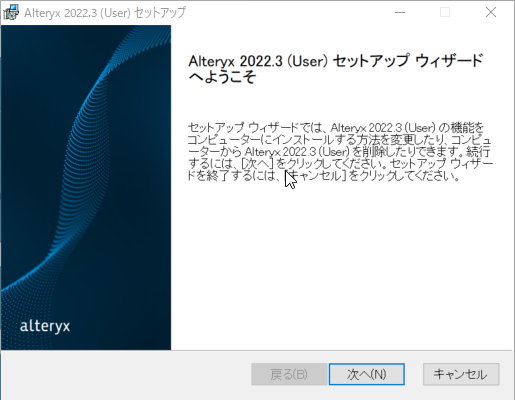Click the へようこそ line of the heading
515x400 pixels.
[x=222, y=77]
